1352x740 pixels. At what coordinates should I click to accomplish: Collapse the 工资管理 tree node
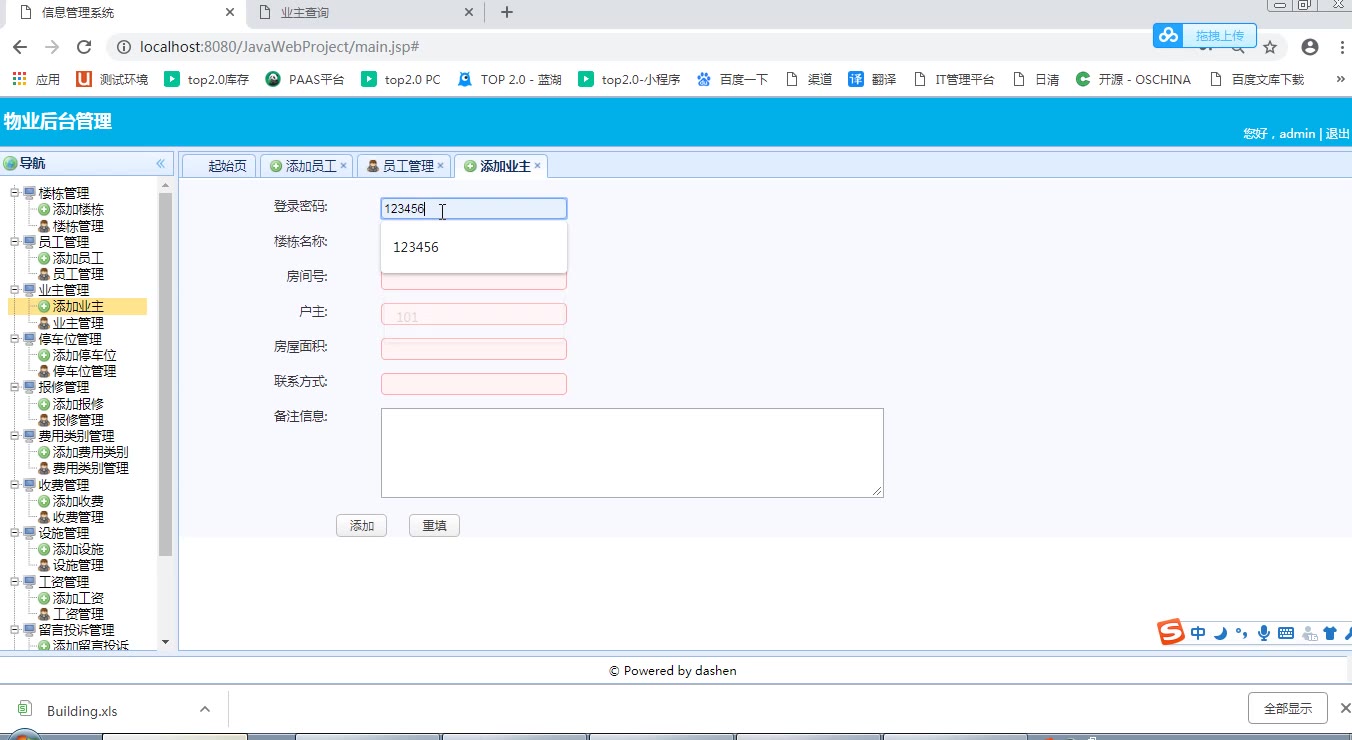15,581
